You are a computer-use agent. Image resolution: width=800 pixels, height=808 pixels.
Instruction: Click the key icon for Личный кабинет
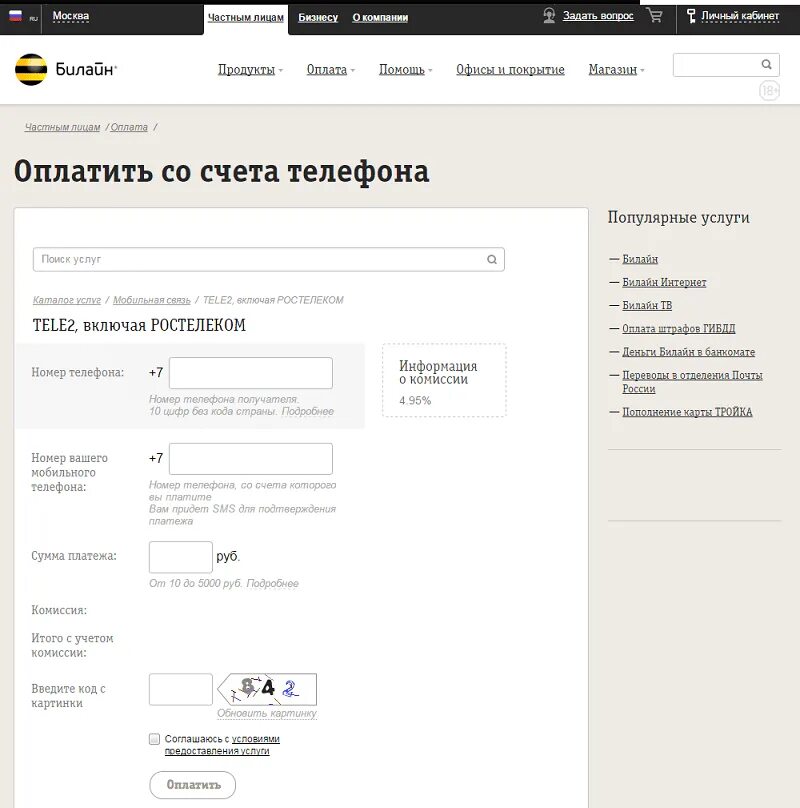tap(691, 16)
